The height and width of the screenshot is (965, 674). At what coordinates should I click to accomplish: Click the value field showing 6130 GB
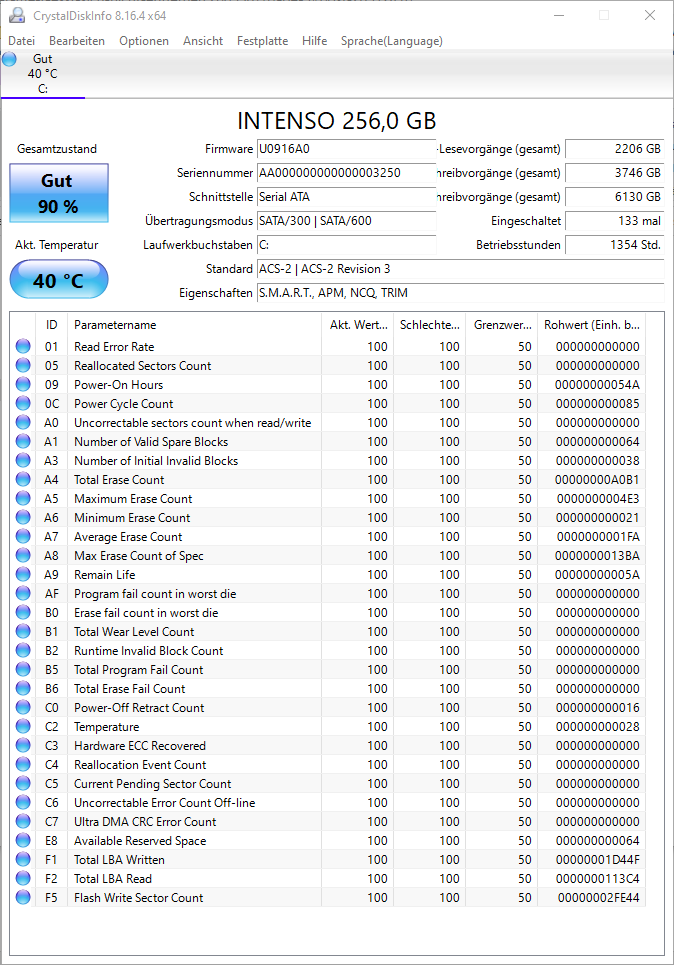coord(615,197)
